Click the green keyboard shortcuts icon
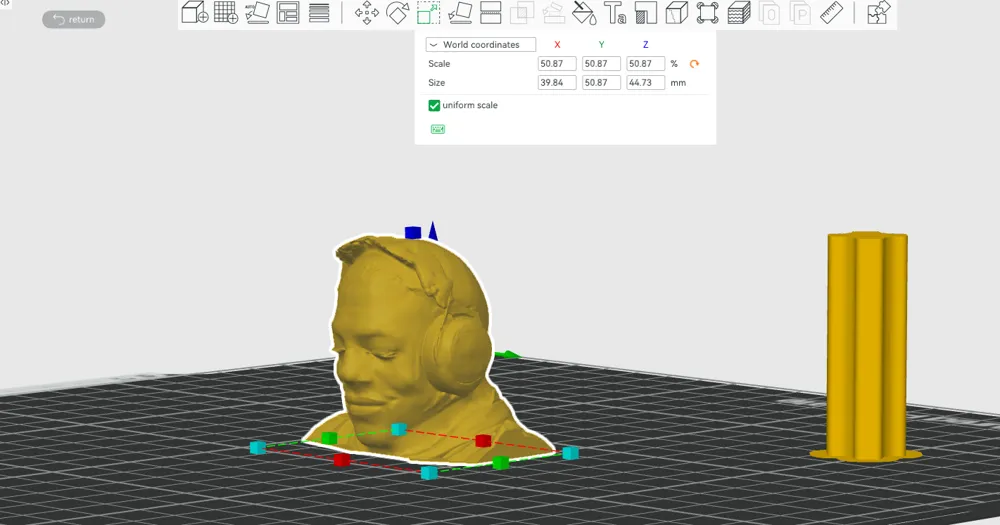Image resolution: width=1000 pixels, height=525 pixels. pos(438,129)
